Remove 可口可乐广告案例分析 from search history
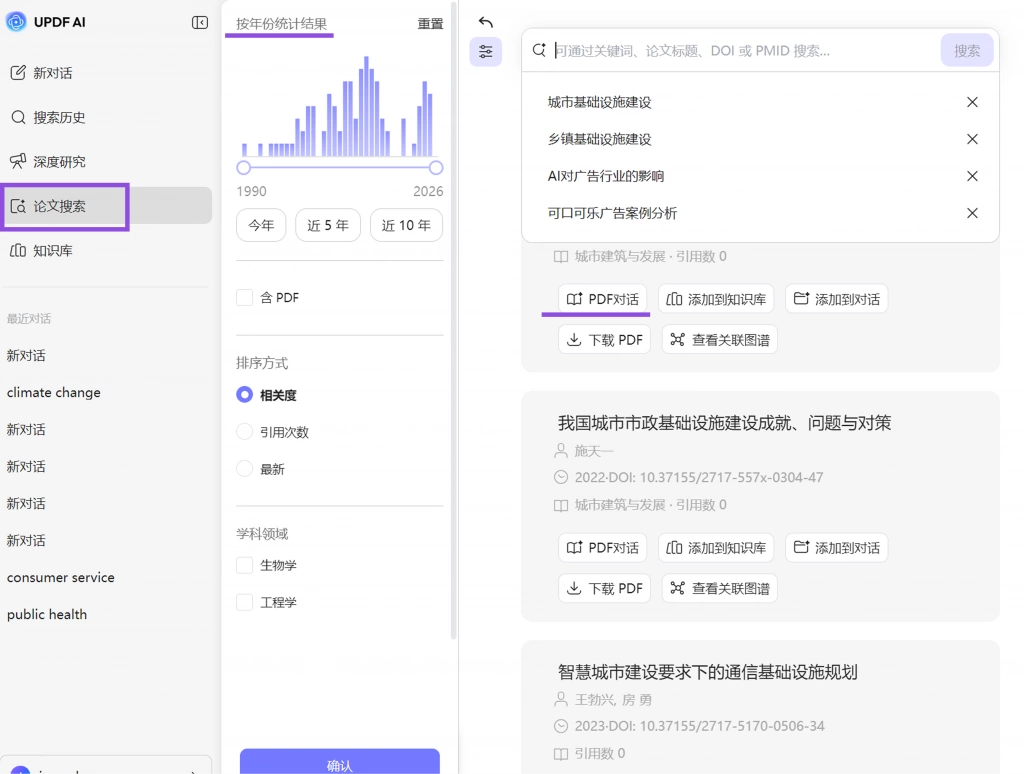The image size is (1024, 774). (x=972, y=213)
